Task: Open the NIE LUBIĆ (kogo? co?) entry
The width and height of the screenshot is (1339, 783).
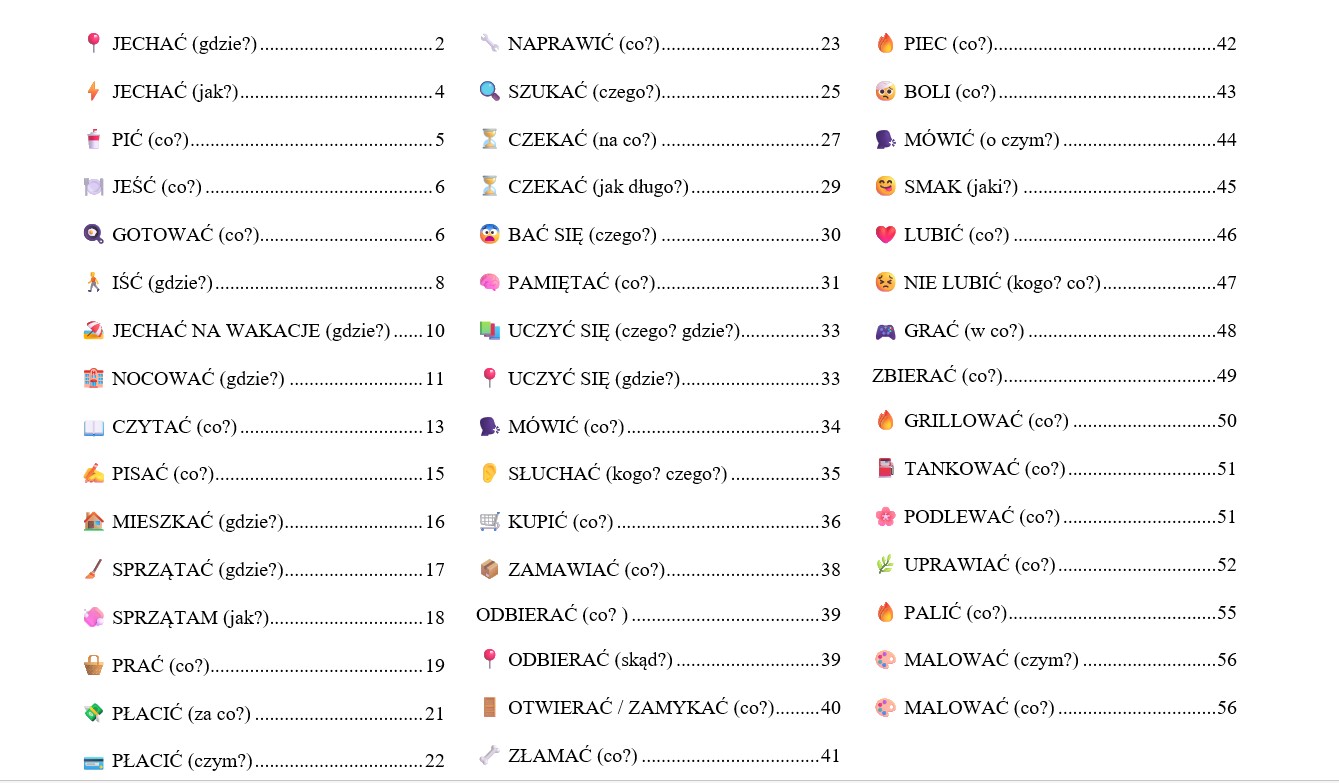Action: (1001, 283)
